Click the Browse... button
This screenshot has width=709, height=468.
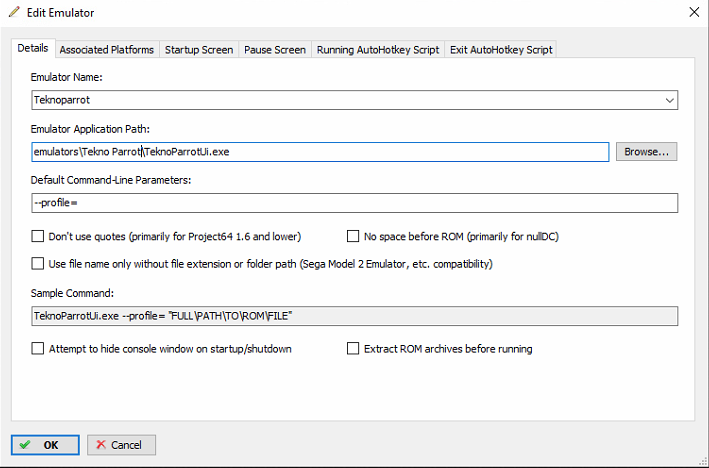coord(646,152)
